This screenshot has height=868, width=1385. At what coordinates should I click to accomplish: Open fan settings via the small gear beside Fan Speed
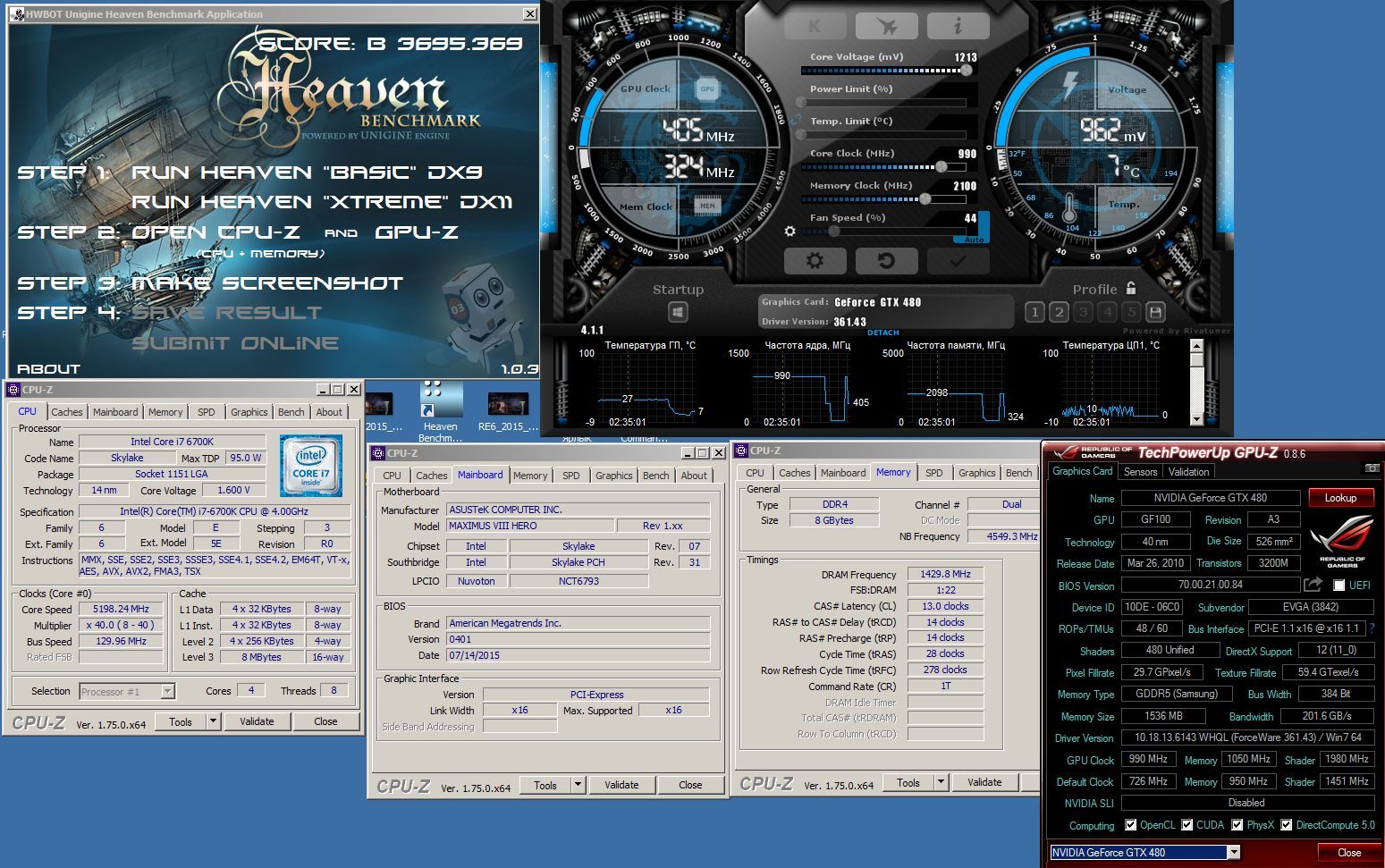790,231
